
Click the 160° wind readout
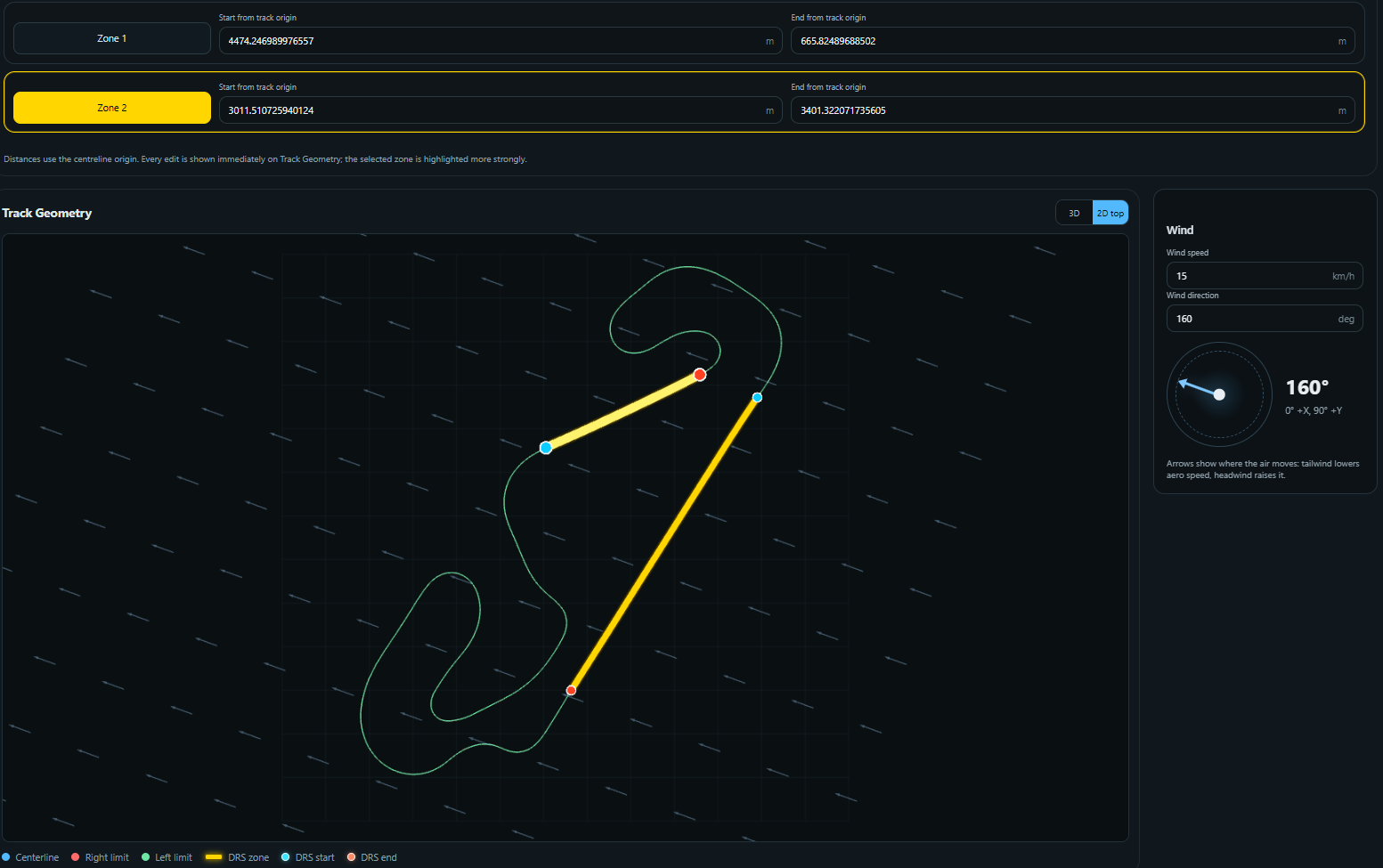(1306, 387)
